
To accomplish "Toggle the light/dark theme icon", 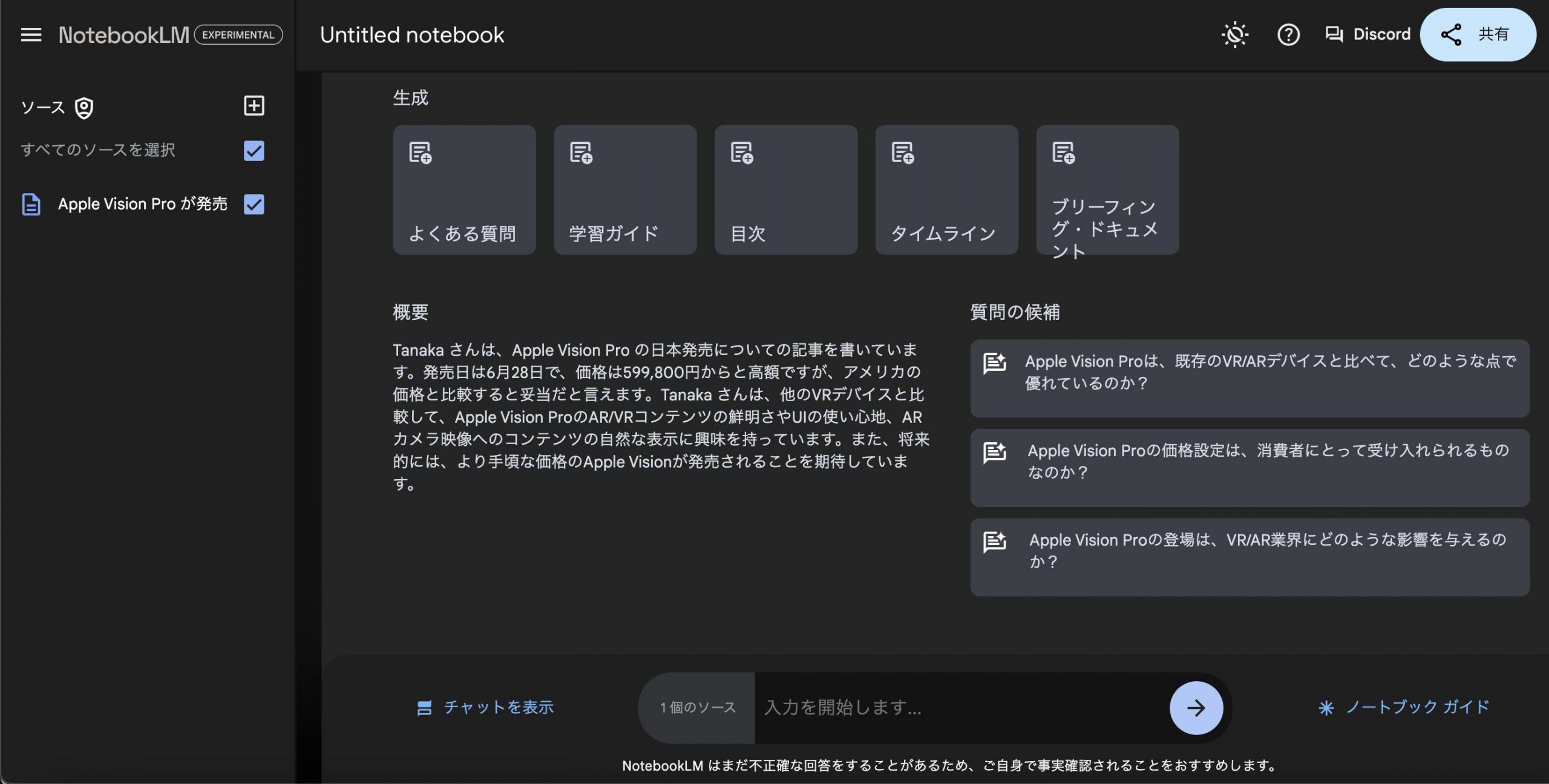I will pyautogui.click(x=1234, y=34).
